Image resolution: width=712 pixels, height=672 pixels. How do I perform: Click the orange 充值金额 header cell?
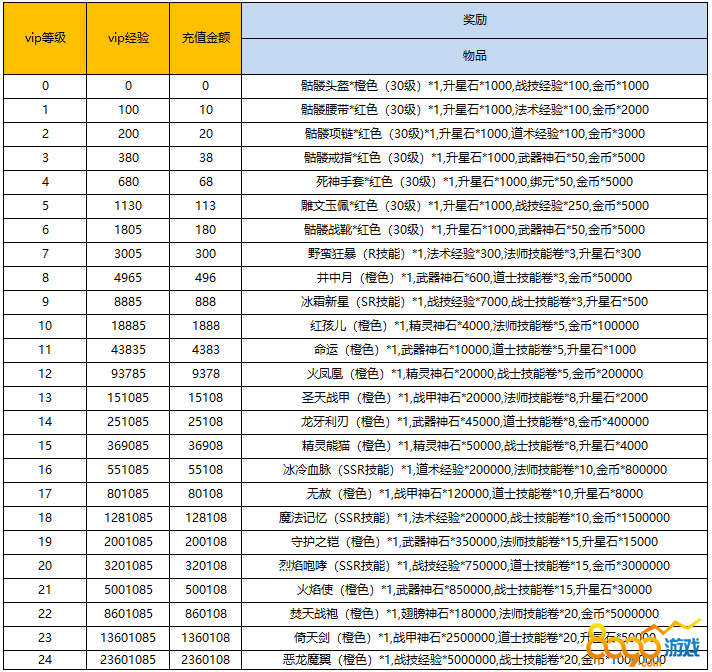tap(205, 38)
